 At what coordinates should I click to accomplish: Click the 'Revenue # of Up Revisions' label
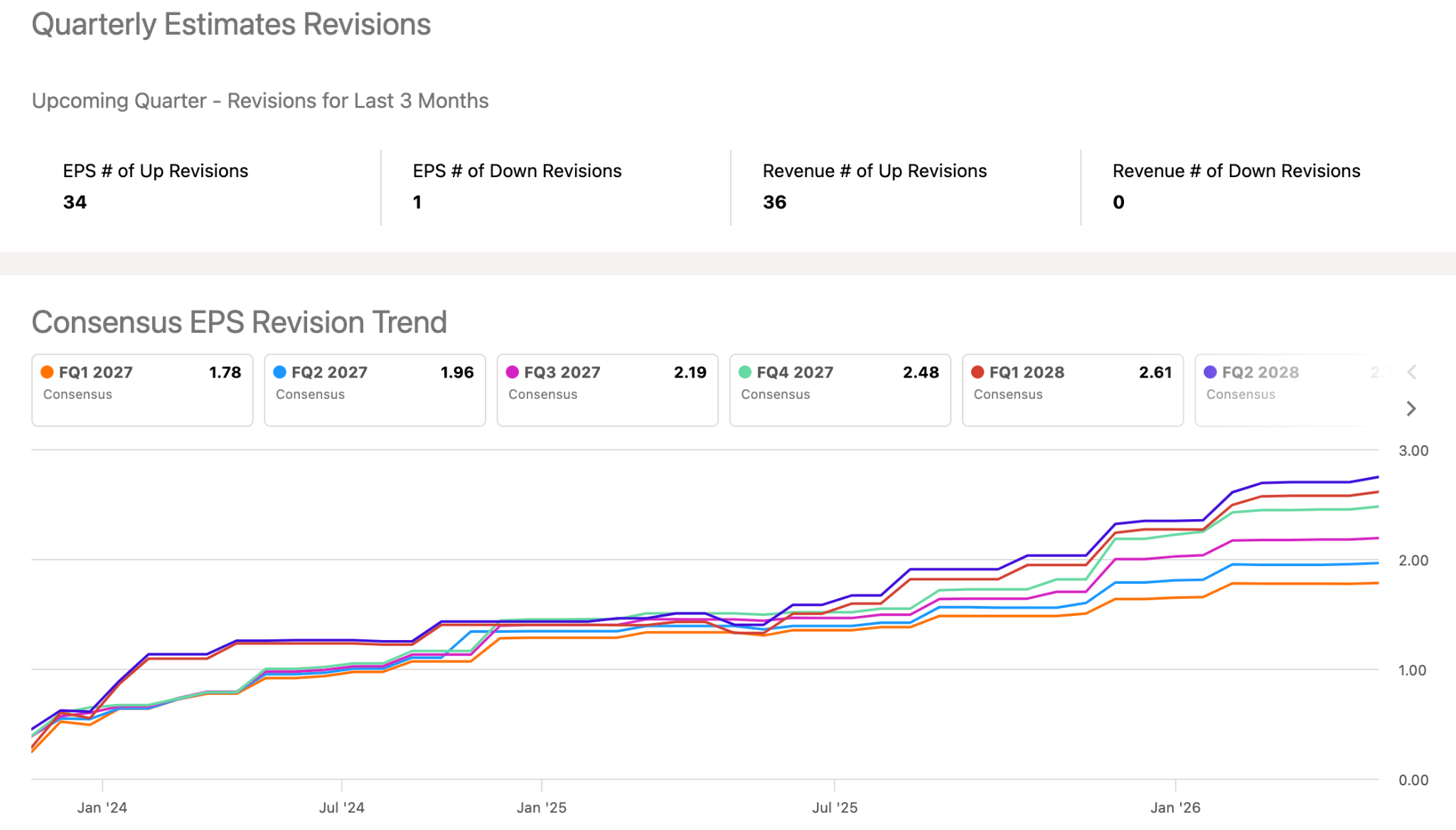coord(874,171)
